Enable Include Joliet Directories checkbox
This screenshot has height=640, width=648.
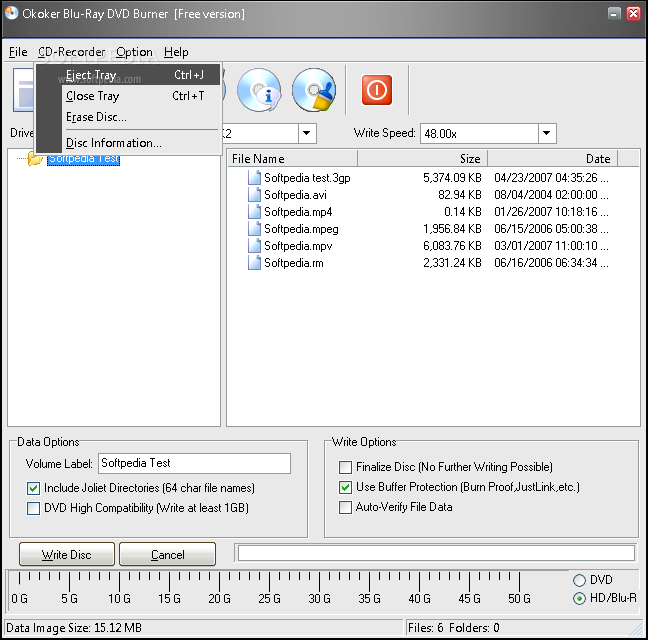click(33, 488)
